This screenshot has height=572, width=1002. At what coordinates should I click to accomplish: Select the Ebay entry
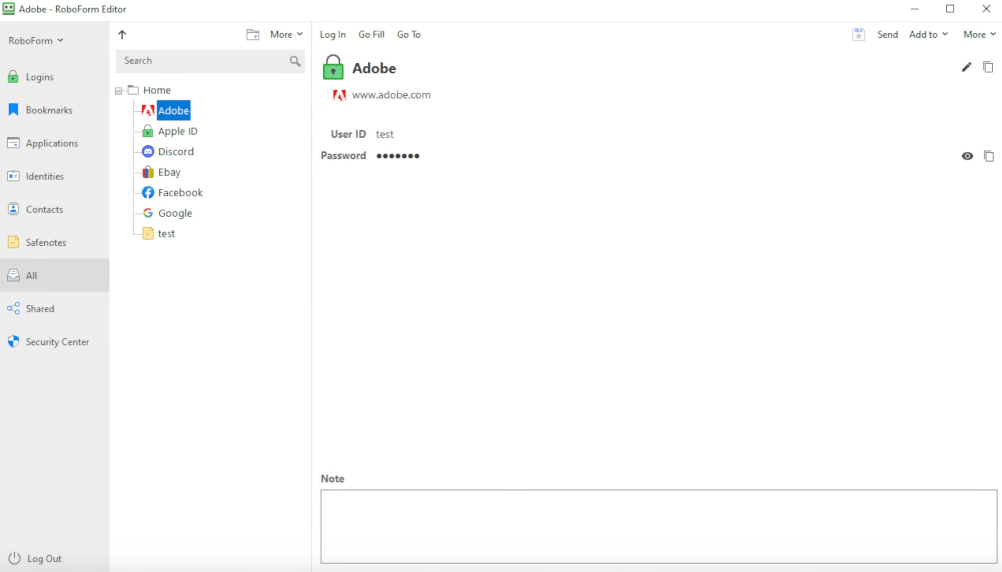(x=169, y=172)
